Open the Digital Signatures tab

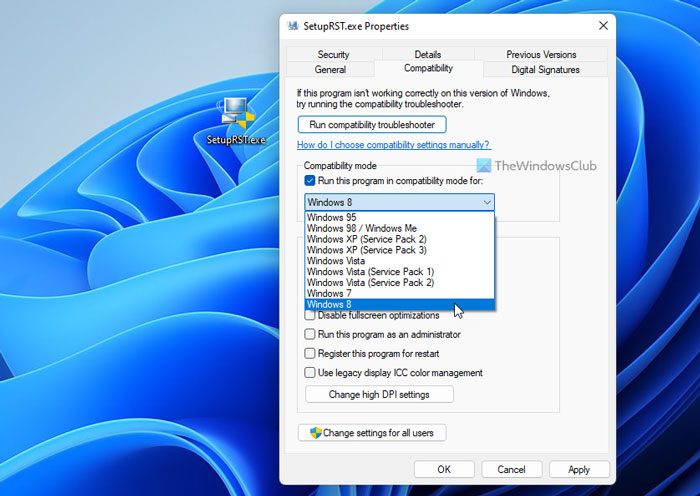tap(545, 69)
